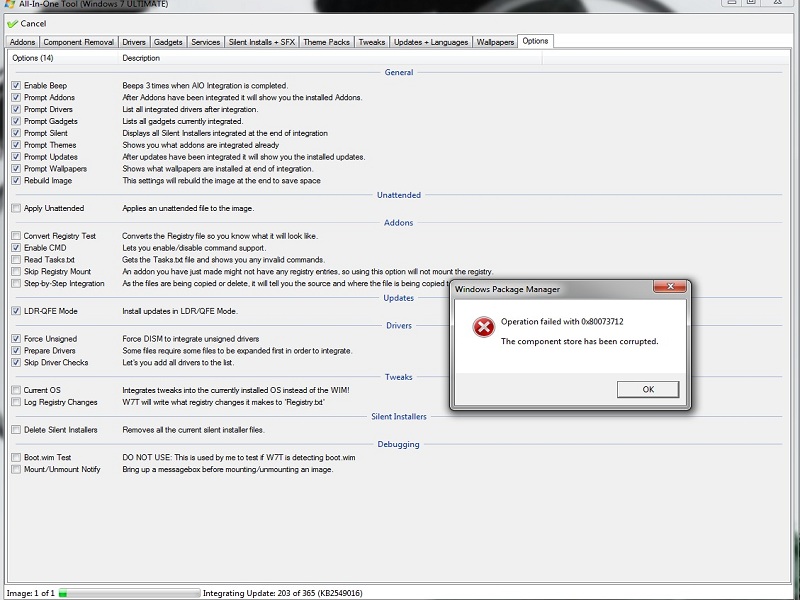Check the Boot.wim Test option

click(16, 458)
